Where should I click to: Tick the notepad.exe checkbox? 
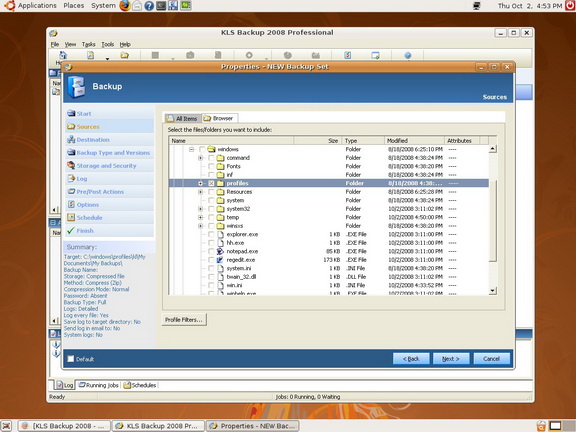(211, 251)
